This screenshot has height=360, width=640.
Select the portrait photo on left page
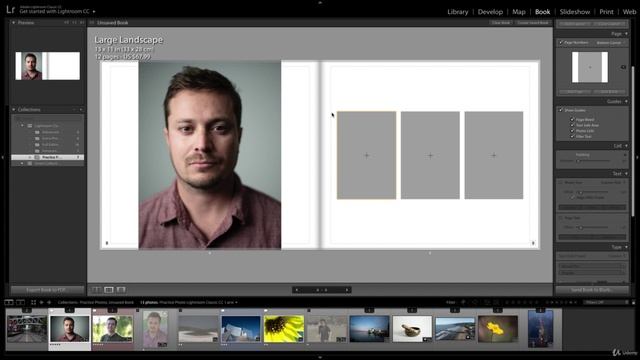click(210, 155)
